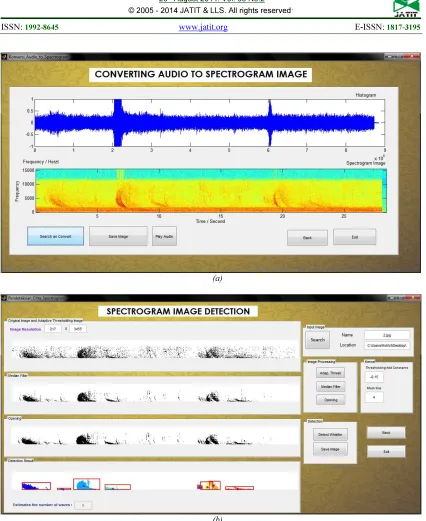Image resolution: width=426 pixels, height=521 pixels.
Task: Click the Opening button
Action: [x=330, y=400]
